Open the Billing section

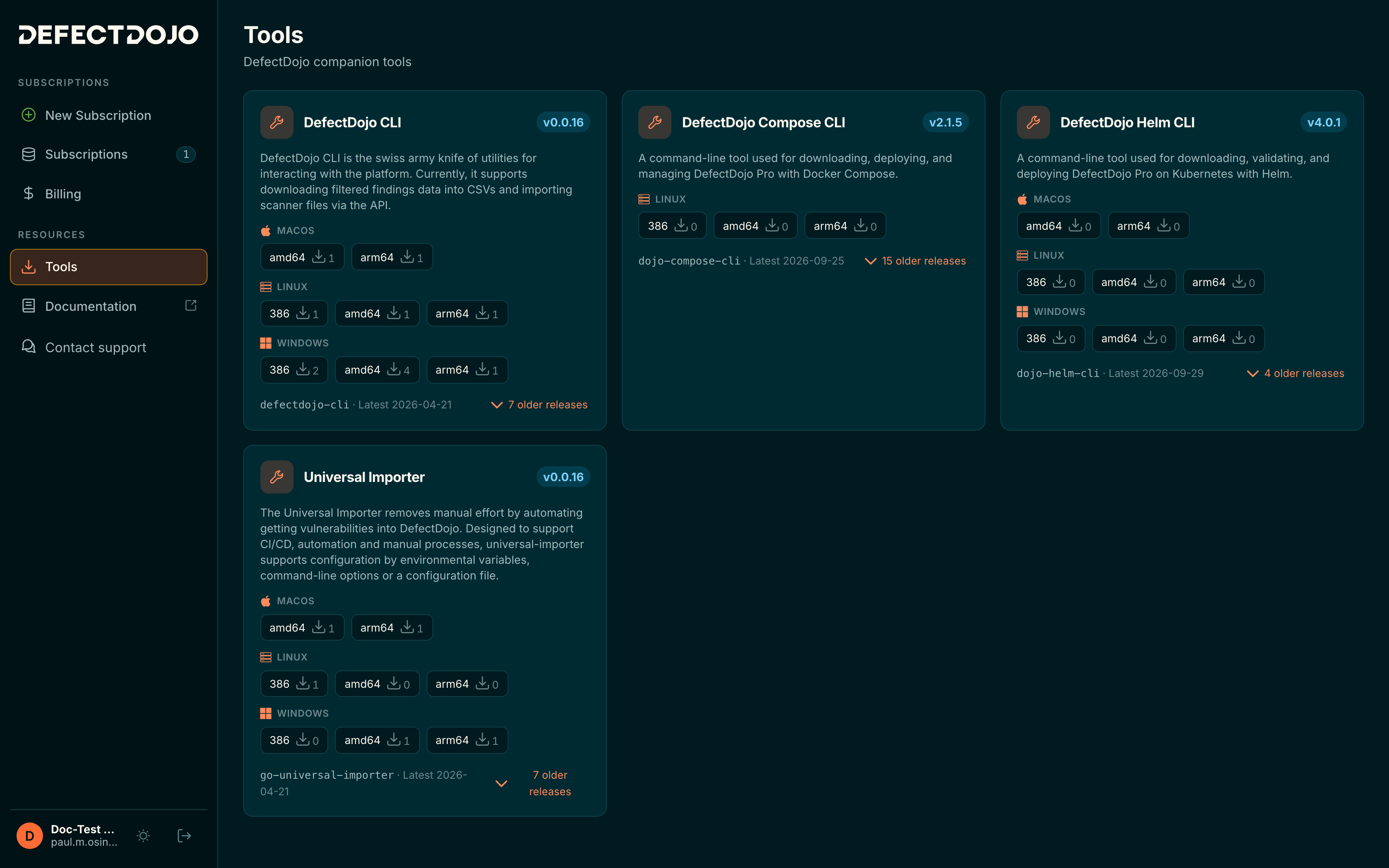[108, 194]
